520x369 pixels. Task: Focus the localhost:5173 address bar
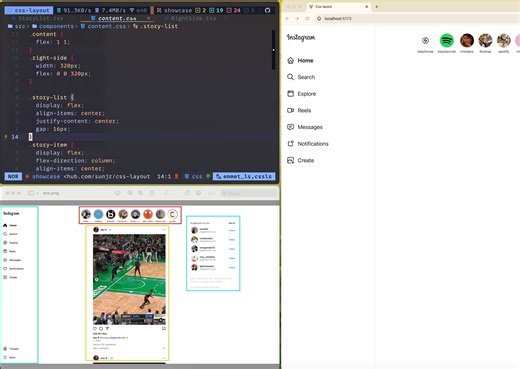point(417,19)
